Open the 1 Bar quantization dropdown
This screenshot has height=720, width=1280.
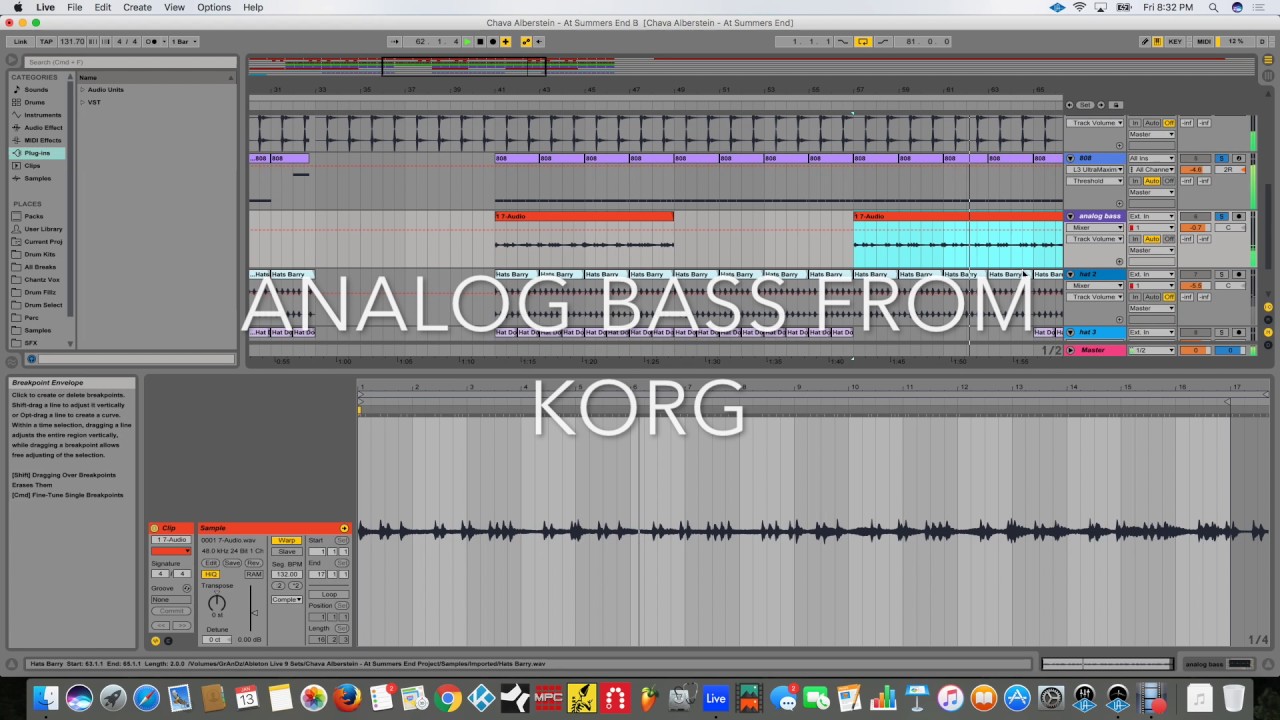coord(184,42)
